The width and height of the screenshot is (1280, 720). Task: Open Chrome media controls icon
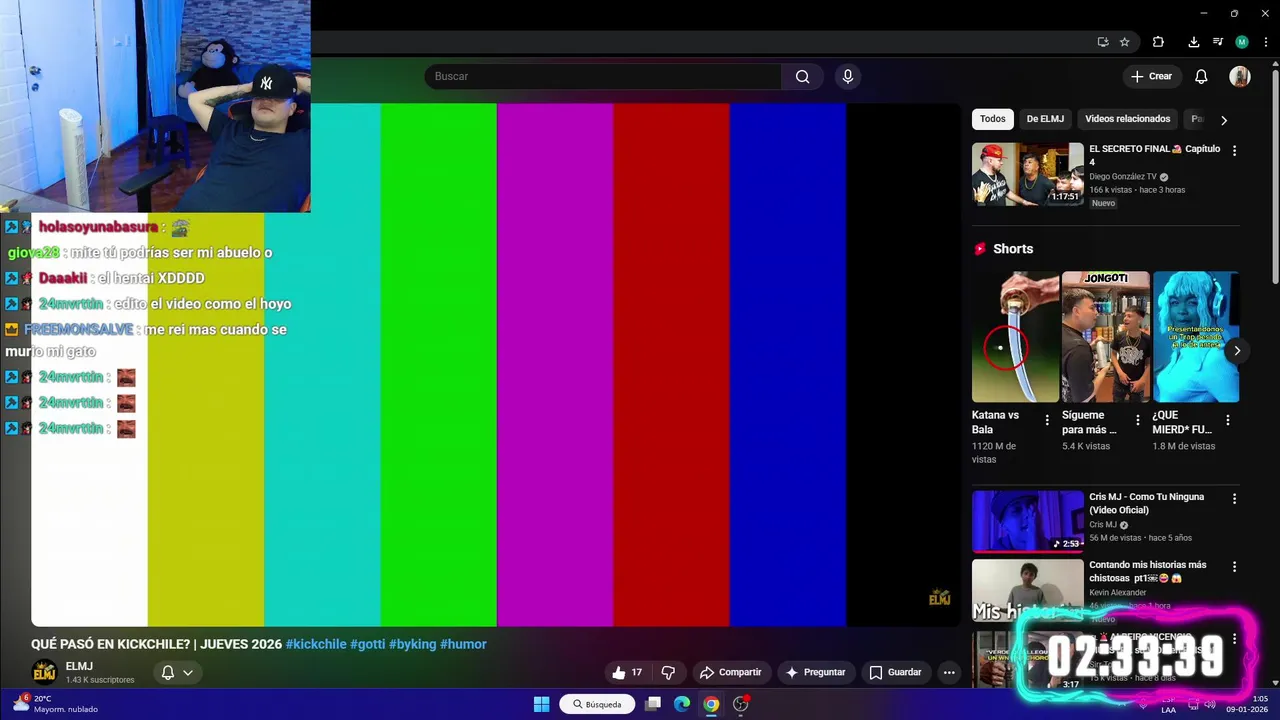point(1217,42)
